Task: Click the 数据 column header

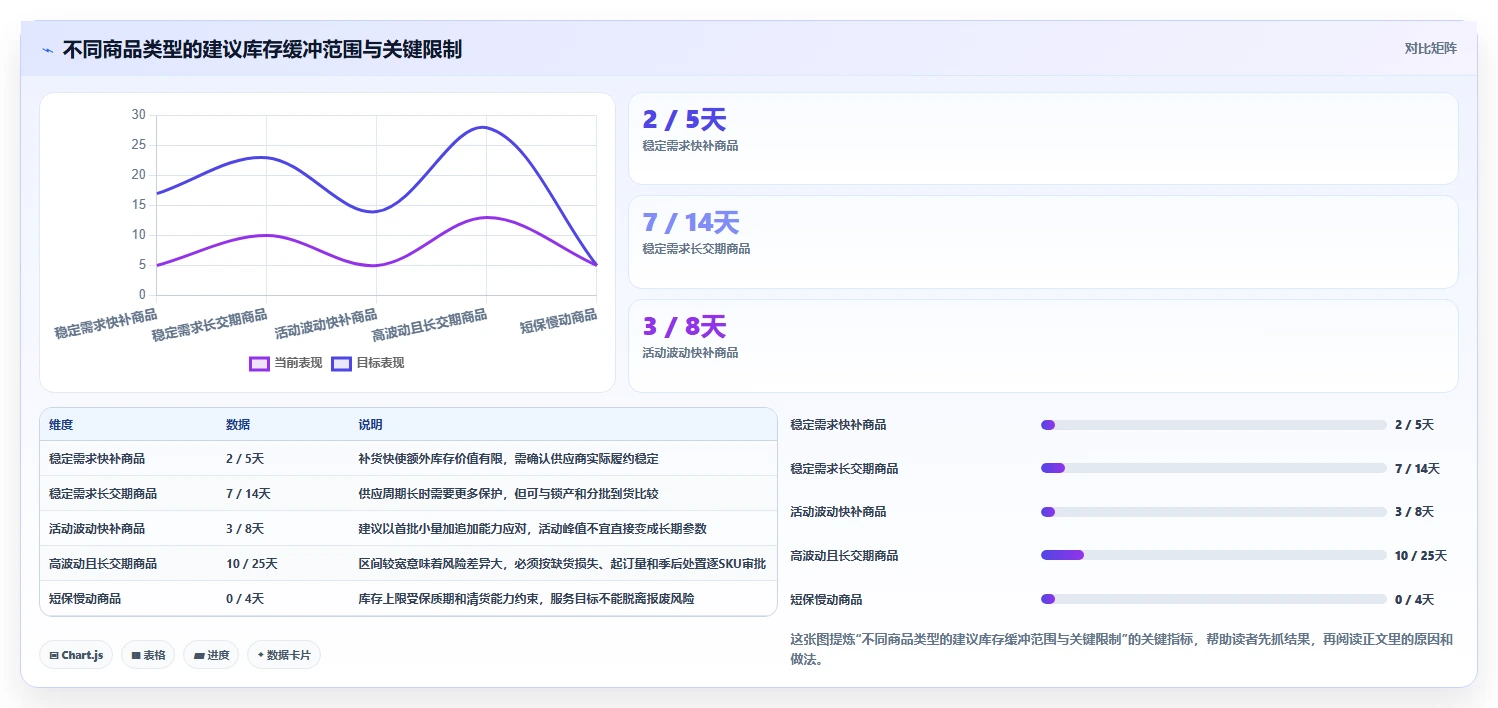Action: [x=238, y=425]
